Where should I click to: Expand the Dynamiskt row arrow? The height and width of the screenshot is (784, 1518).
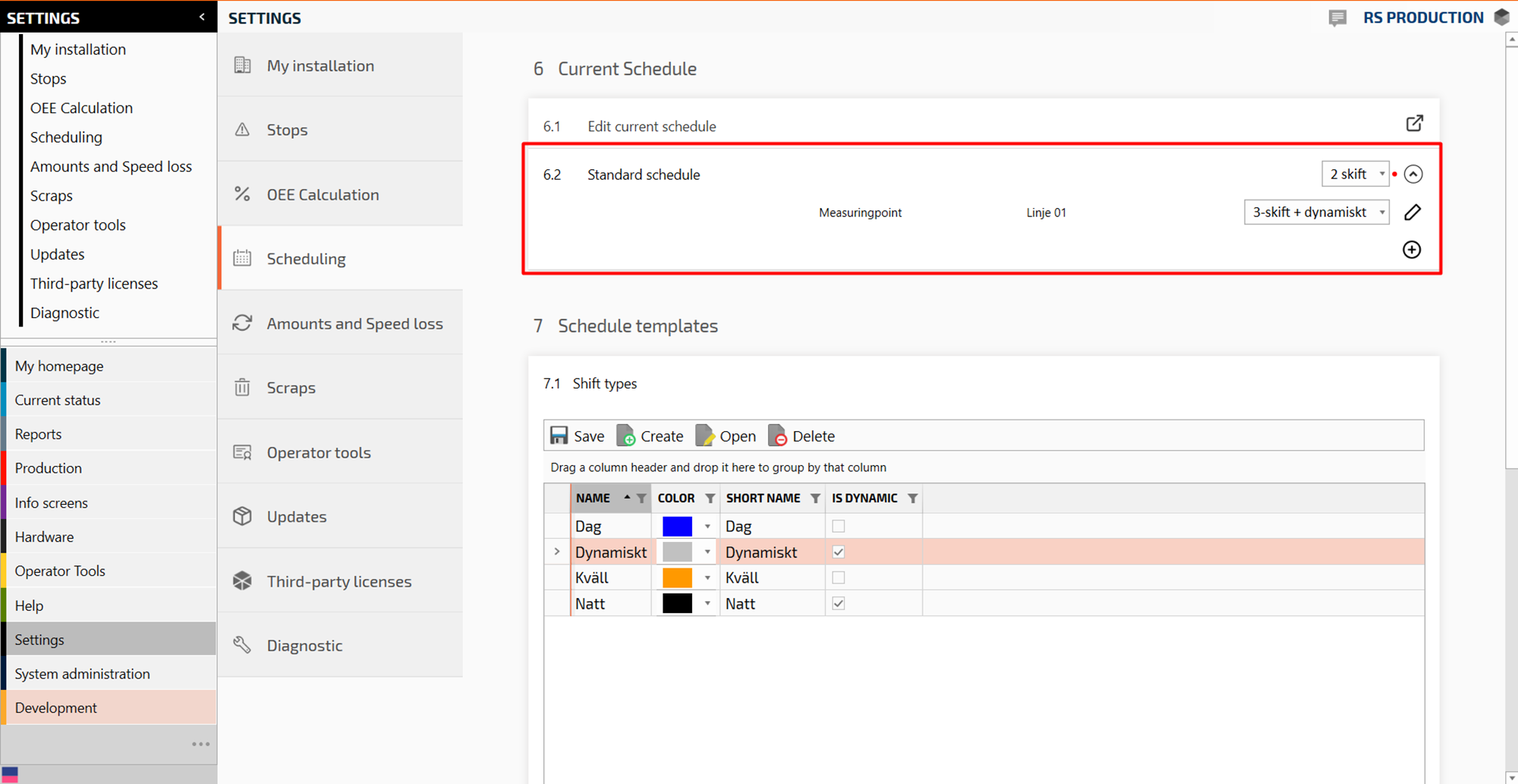(x=557, y=552)
